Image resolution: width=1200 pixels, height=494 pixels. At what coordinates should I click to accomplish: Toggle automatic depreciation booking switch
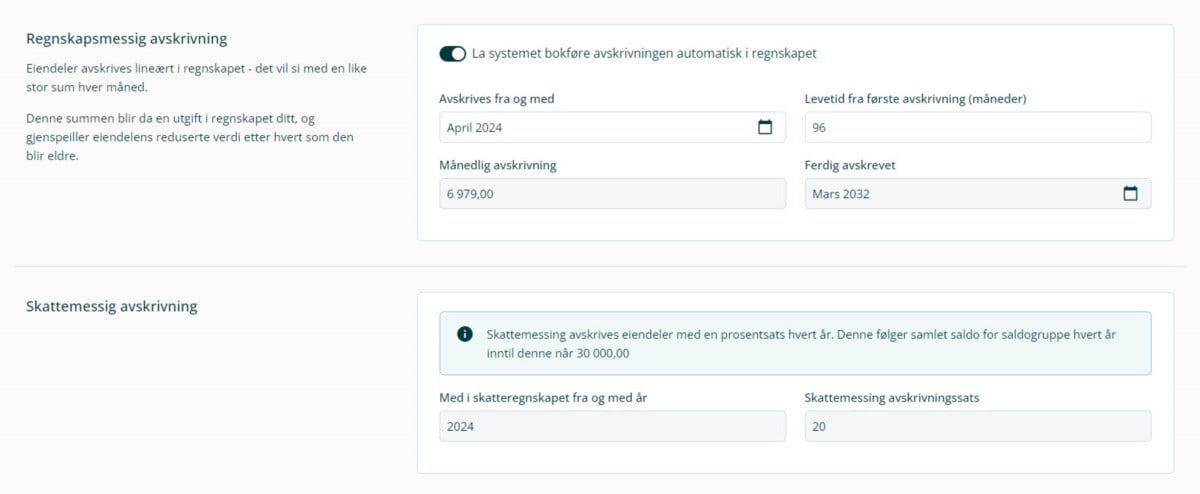[x=452, y=54]
